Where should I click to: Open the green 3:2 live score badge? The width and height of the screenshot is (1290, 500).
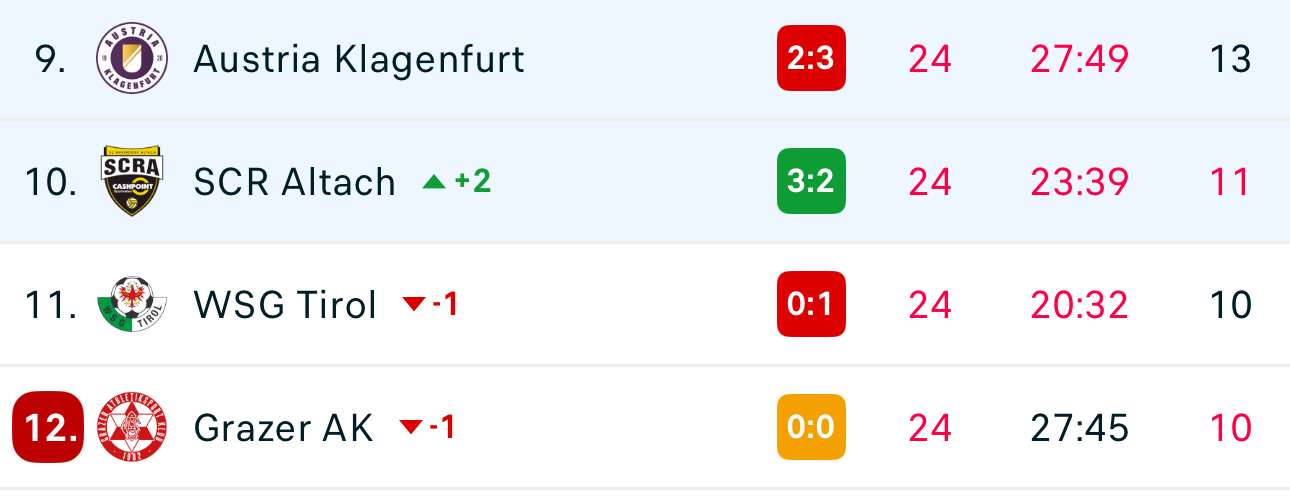811,181
